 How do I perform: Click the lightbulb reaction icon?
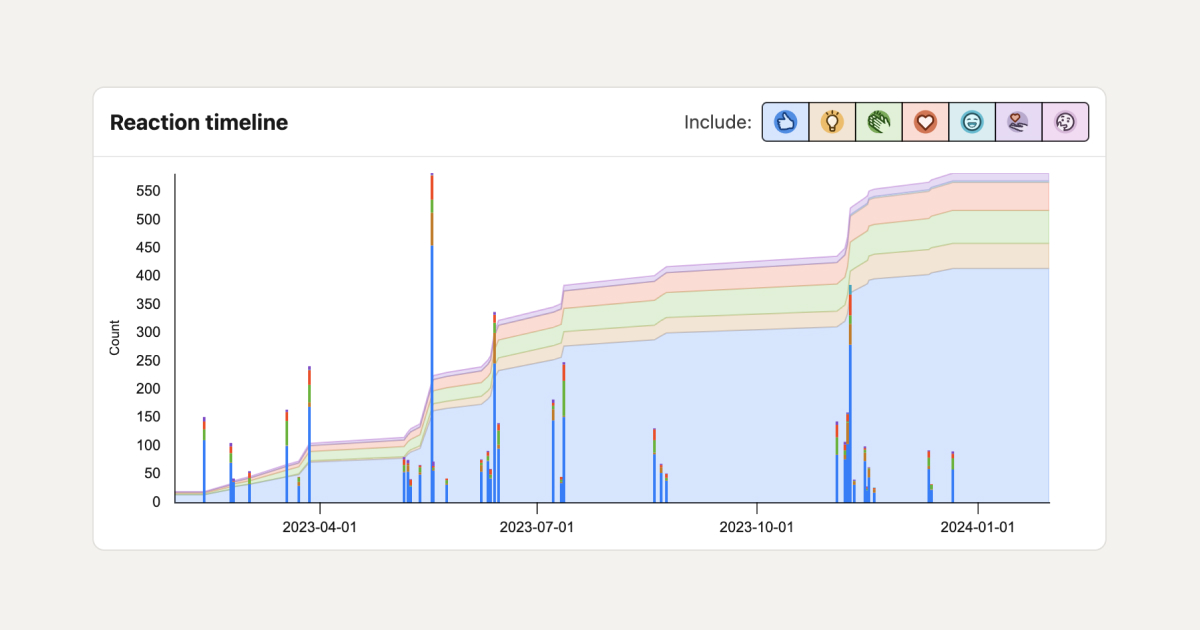point(832,121)
